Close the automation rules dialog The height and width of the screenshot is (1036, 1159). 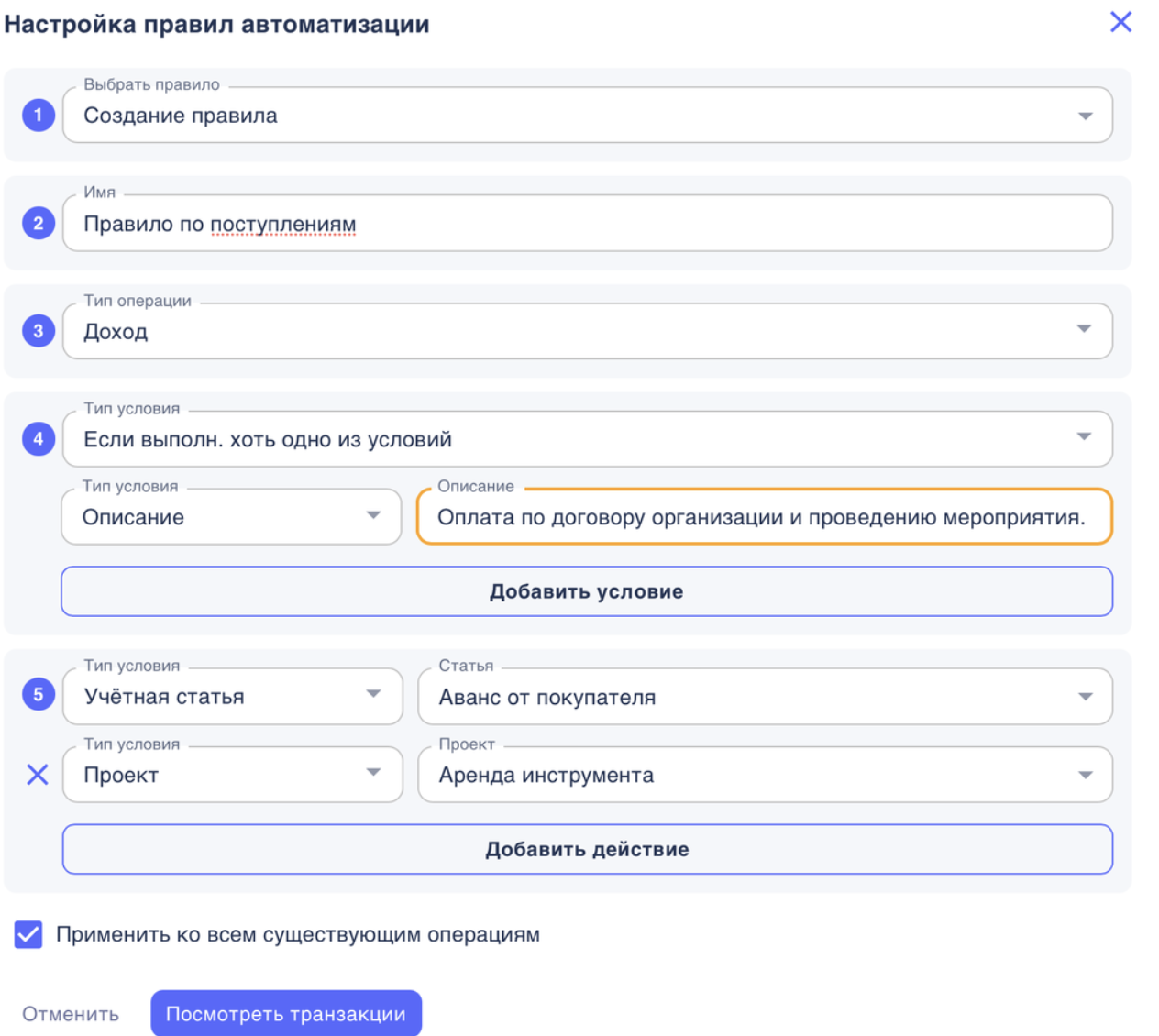point(1120,21)
